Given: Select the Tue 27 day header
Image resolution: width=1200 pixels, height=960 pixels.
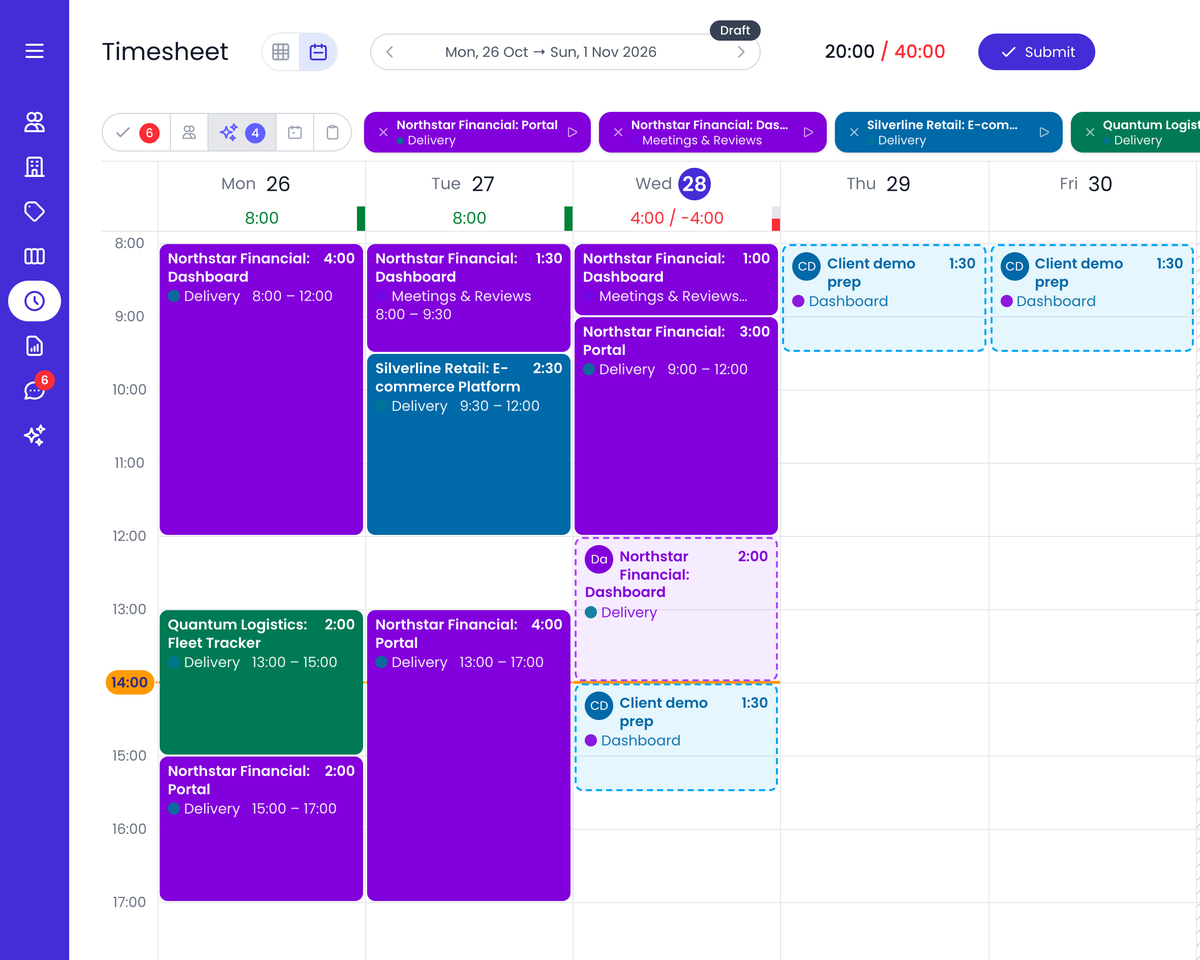Looking at the screenshot, I should click(463, 184).
